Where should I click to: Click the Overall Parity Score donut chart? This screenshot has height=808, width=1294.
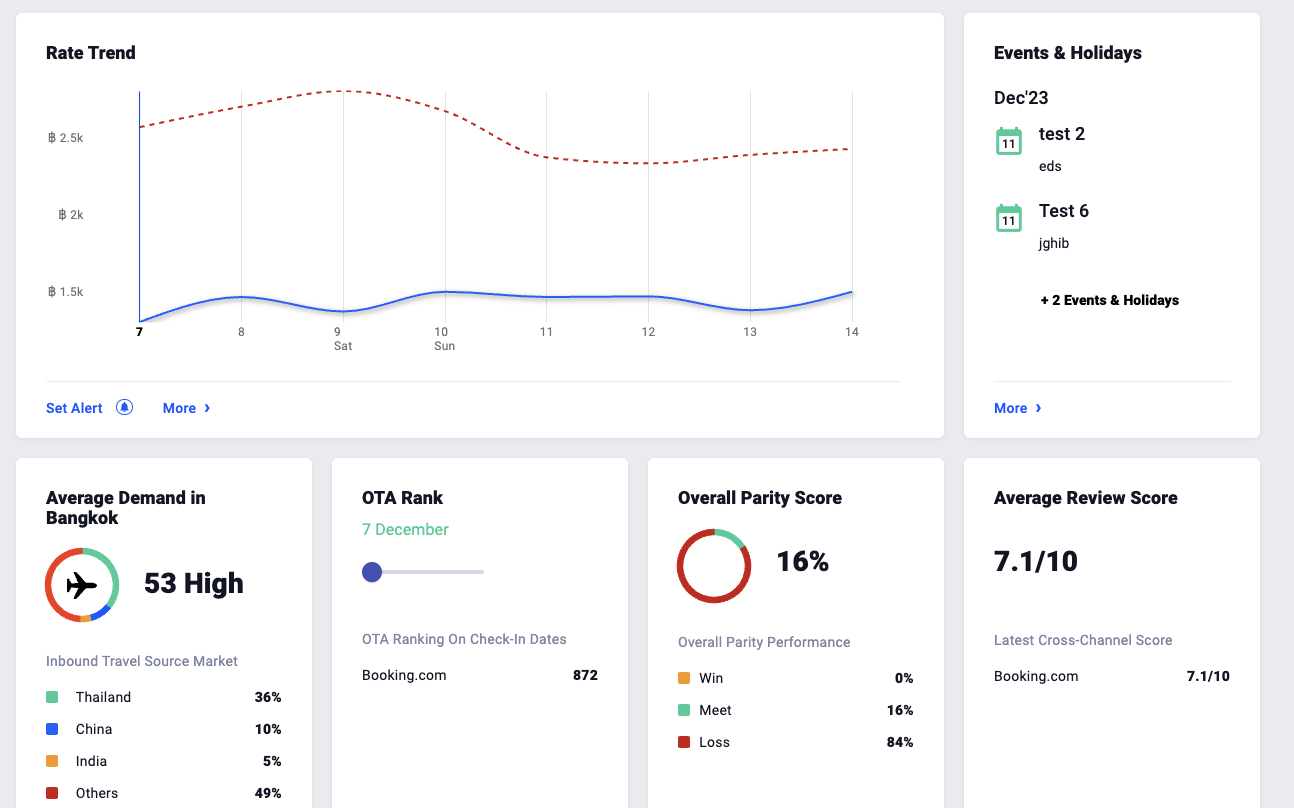coord(713,565)
